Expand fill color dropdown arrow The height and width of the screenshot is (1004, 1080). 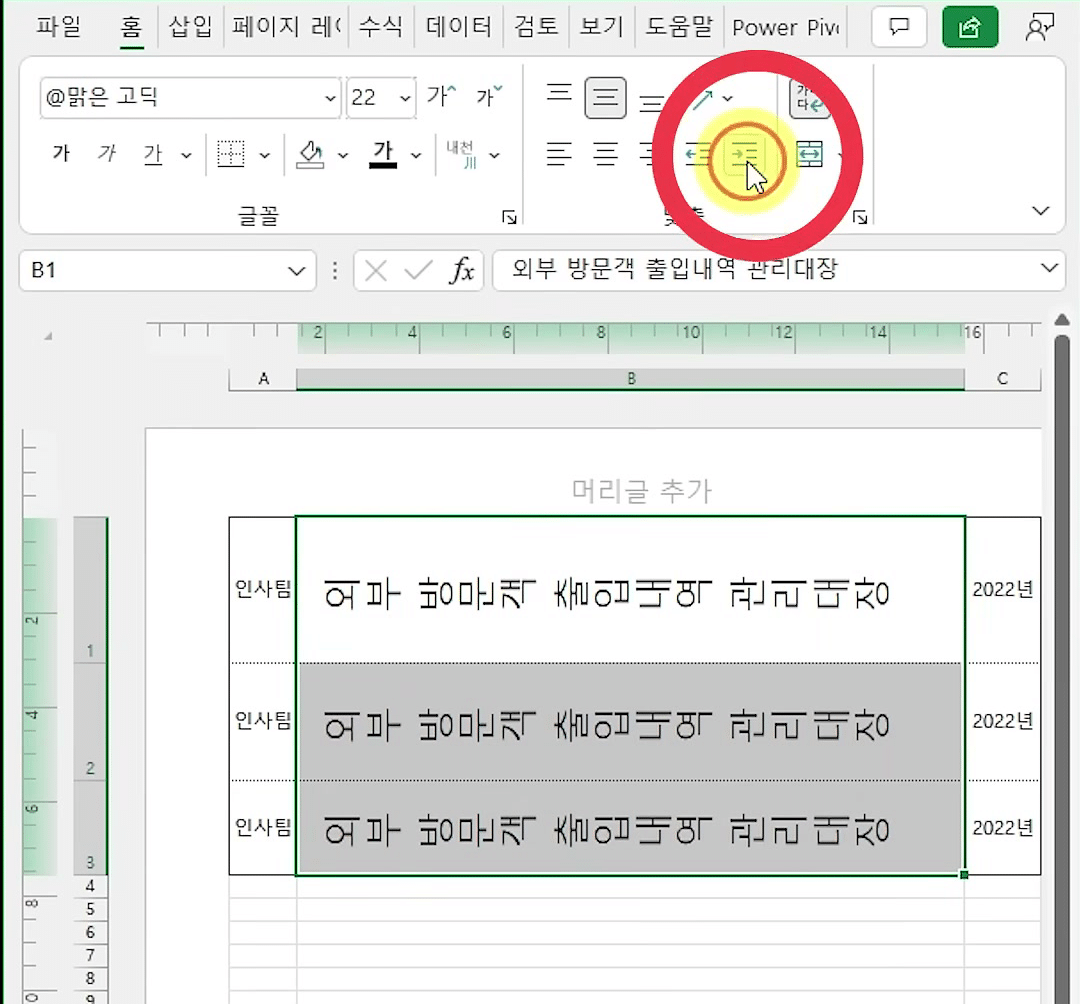pyautogui.click(x=343, y=156)
